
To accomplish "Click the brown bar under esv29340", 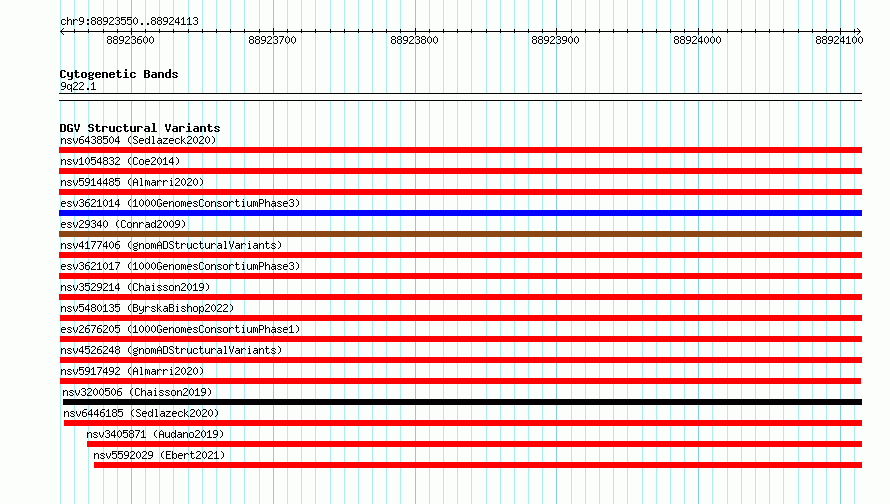I will click(x=460, y=234).
